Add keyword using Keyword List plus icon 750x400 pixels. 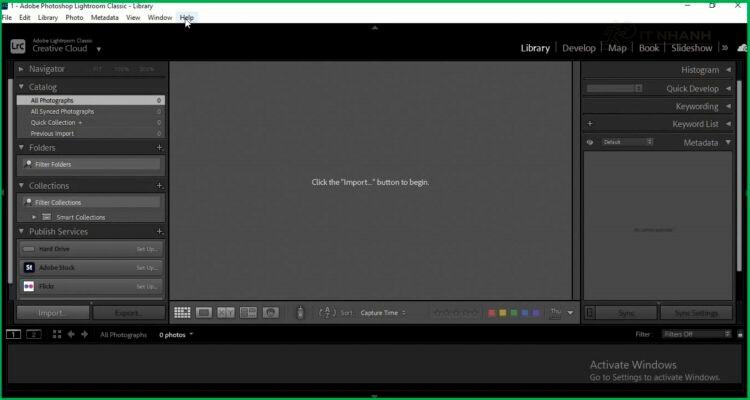coord(590,124)
